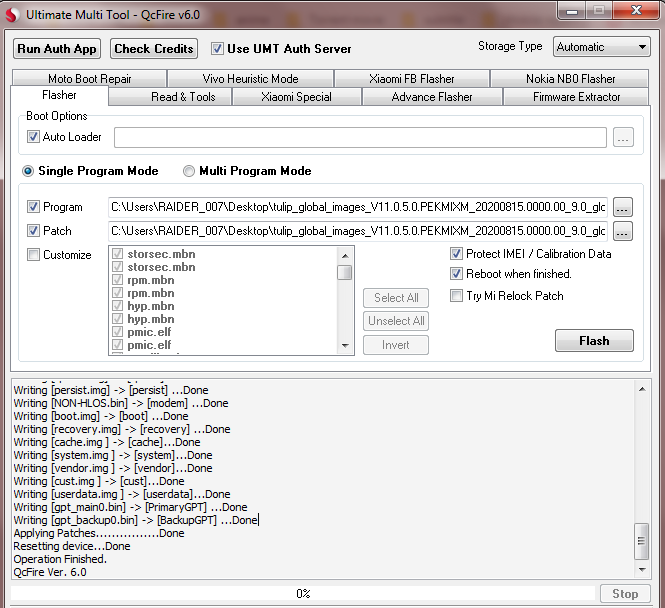Click partition list scroll down arrow
The height and width of the screenshot is (608, 665).
click(x=345, y=346)
